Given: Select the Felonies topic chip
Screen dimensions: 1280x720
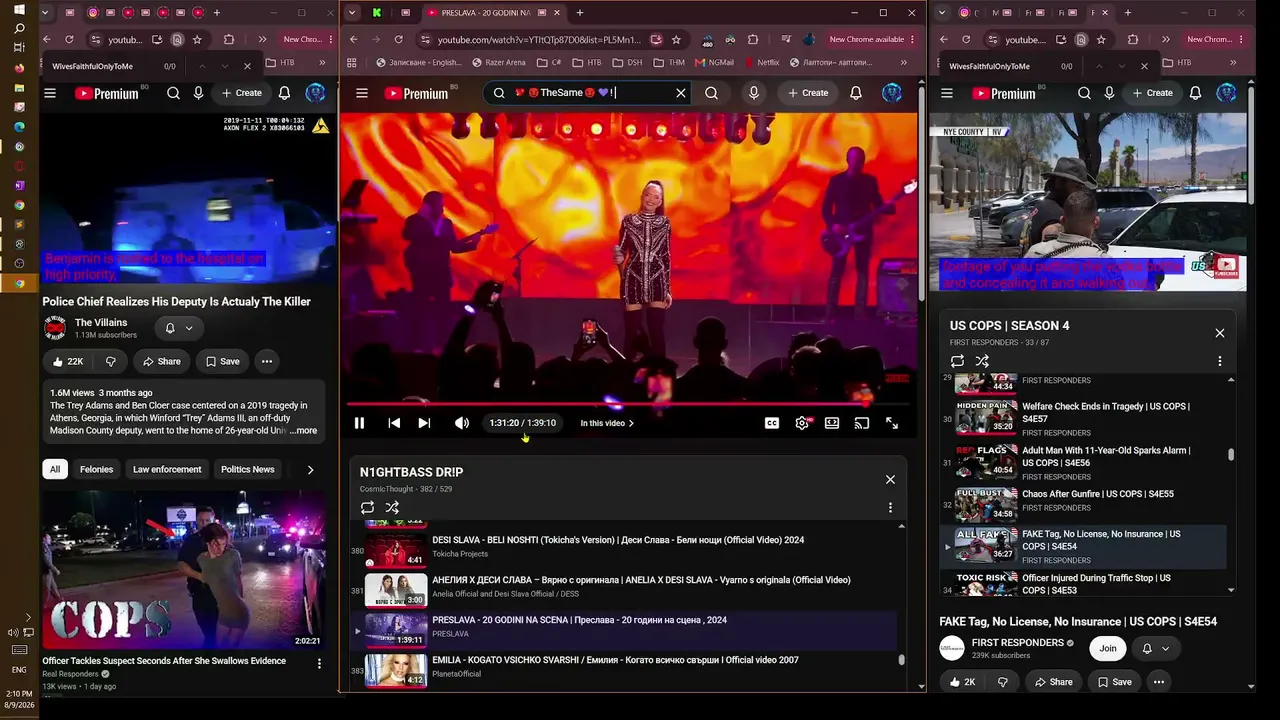Looking at the screenshot, I should click(x=97, y=469).
